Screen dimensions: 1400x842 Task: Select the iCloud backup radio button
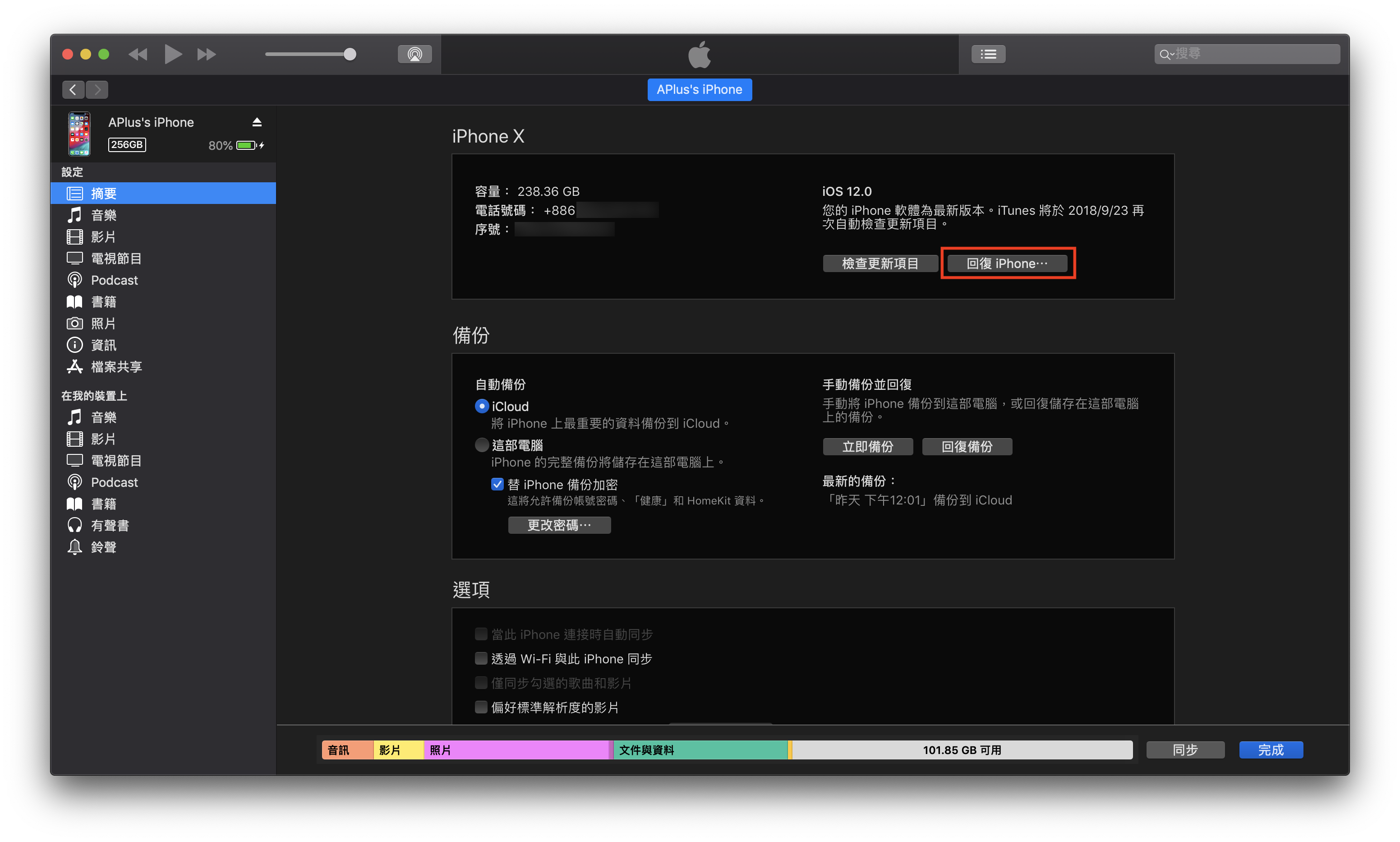[481, 406]
